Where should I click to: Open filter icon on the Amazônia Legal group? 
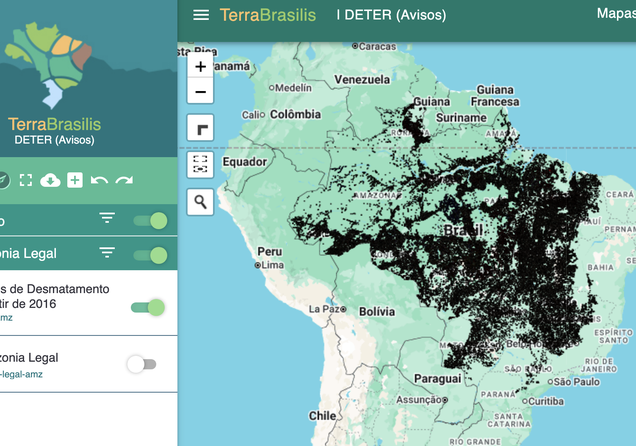pyautogui.click(x=107, y=253)
